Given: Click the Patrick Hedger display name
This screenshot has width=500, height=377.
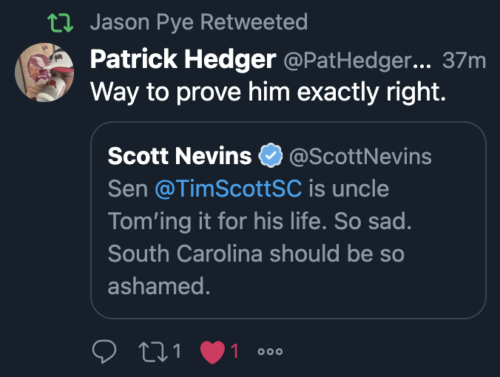Looking at the screenshot, I should pyautogui.click(x=183, y=60).
